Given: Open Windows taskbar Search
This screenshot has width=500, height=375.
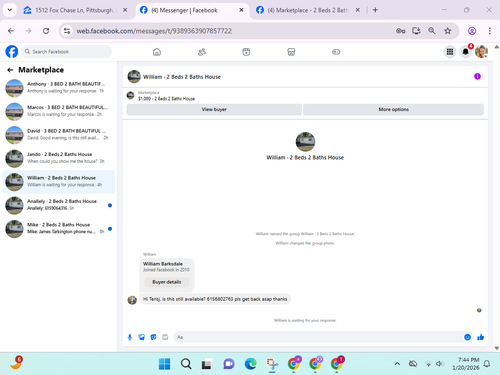Looking at the screenshot, I should (x=186, y=364).
